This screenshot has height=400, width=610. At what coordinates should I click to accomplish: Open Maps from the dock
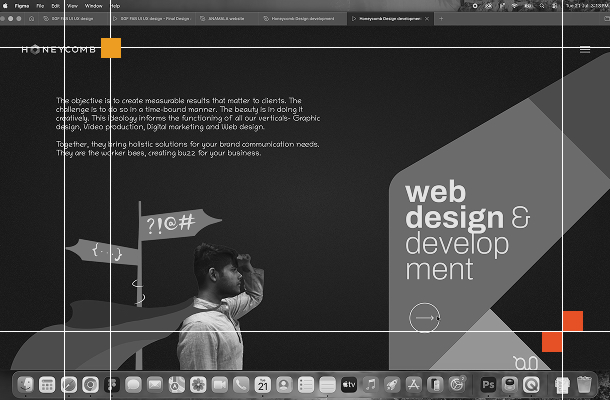pyautogui.click(x=176, y=385)
